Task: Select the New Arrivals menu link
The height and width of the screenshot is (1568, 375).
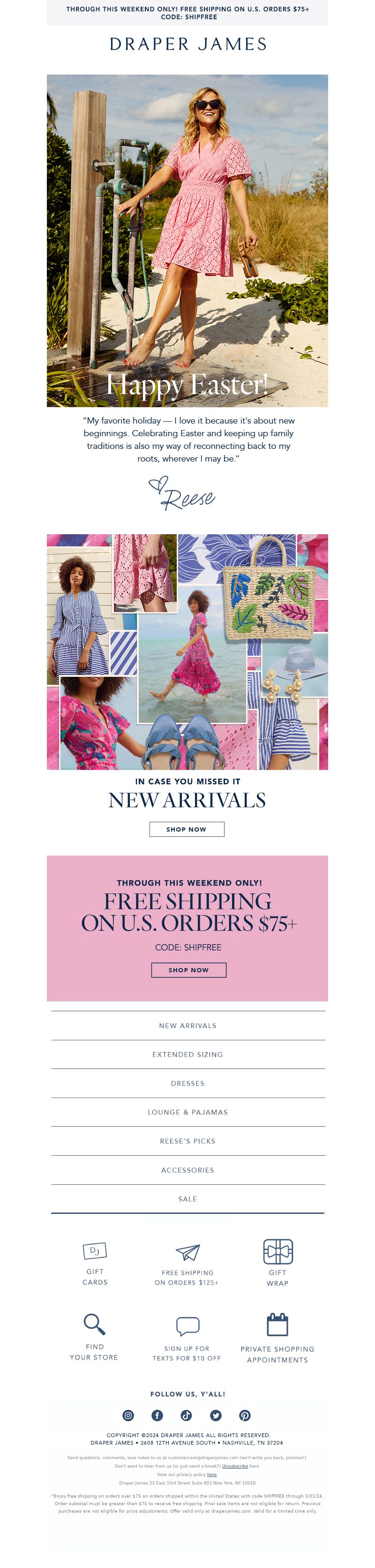Action: (x=187, y=1026)
